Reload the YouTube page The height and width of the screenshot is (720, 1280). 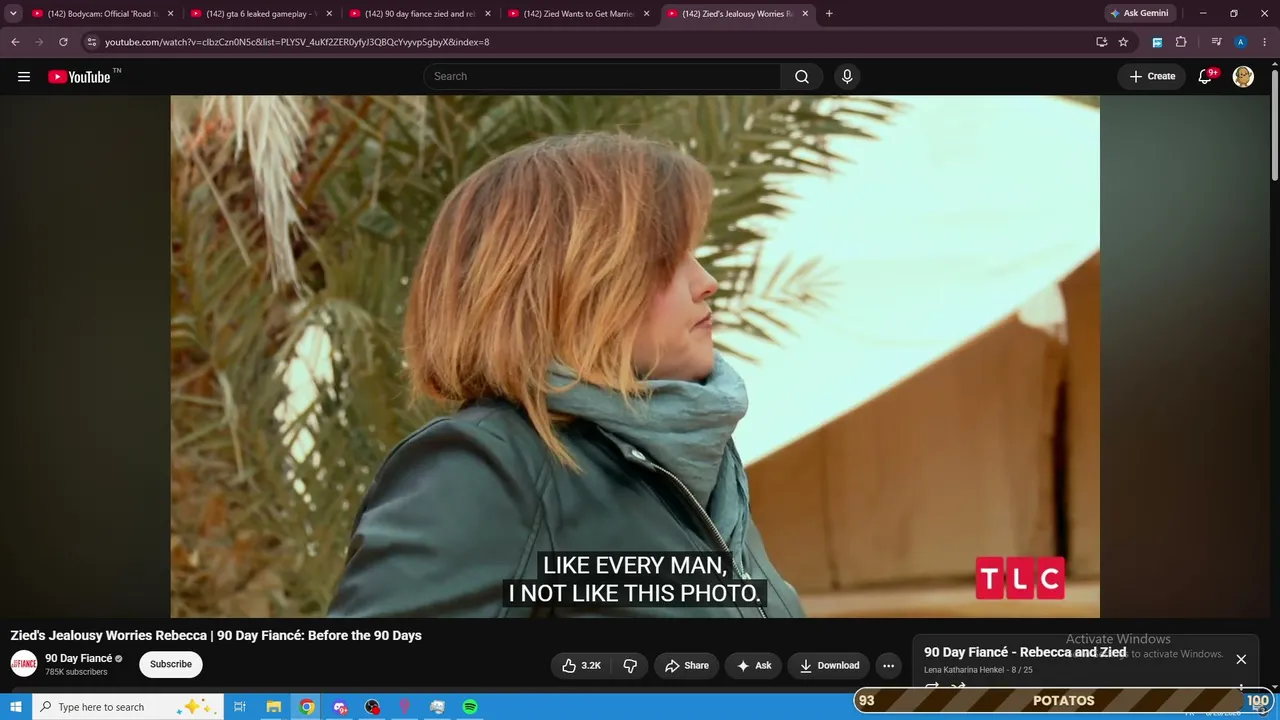pyautogui.click(x=63, y=42)
